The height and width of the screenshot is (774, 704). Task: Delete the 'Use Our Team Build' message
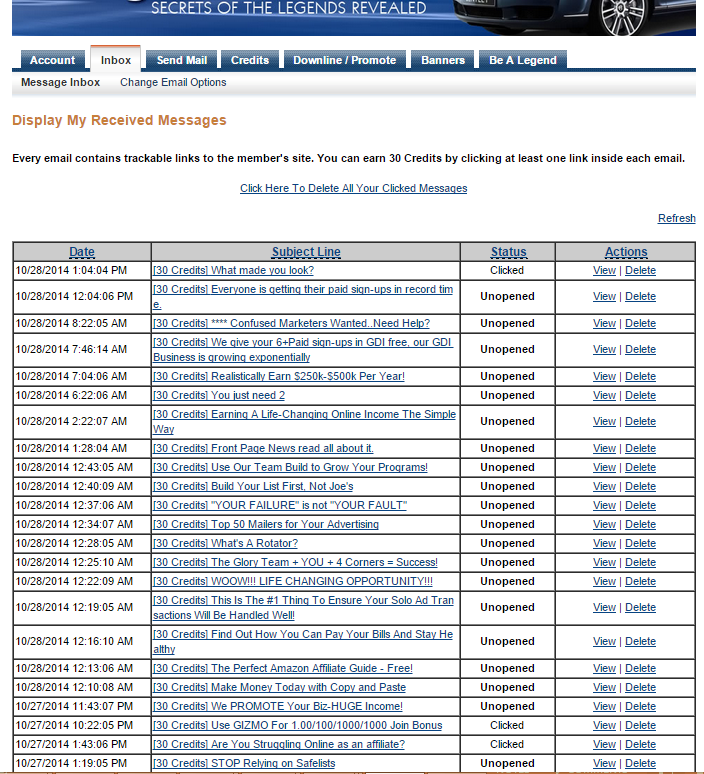640,467
